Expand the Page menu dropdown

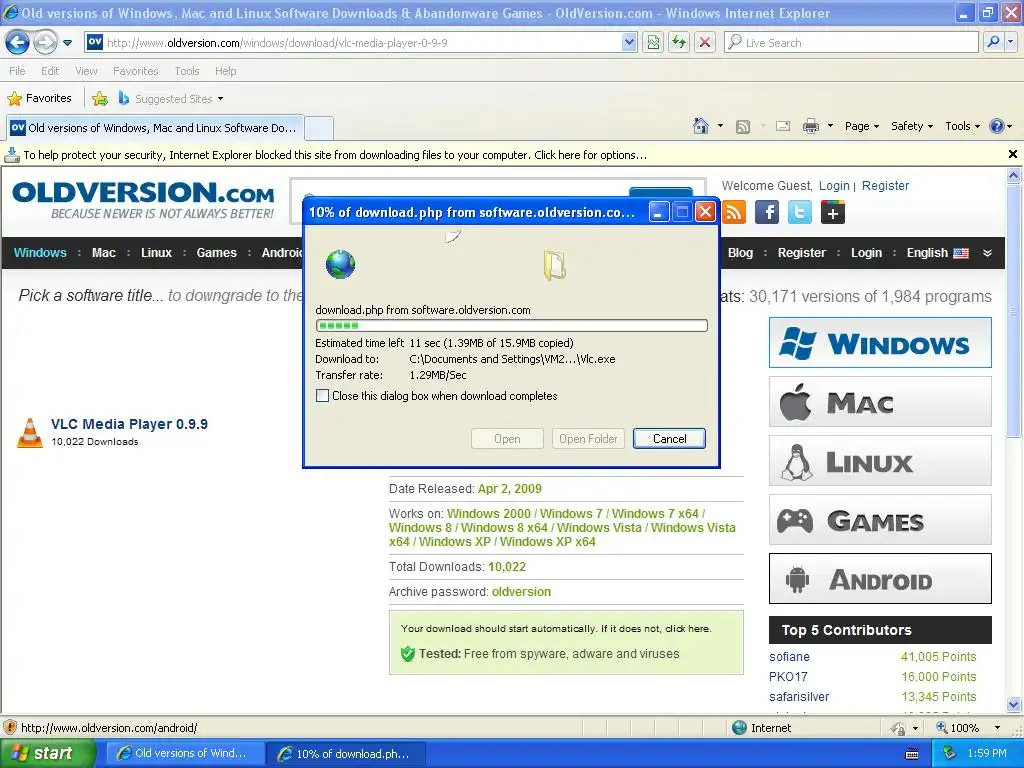[861, 126]
